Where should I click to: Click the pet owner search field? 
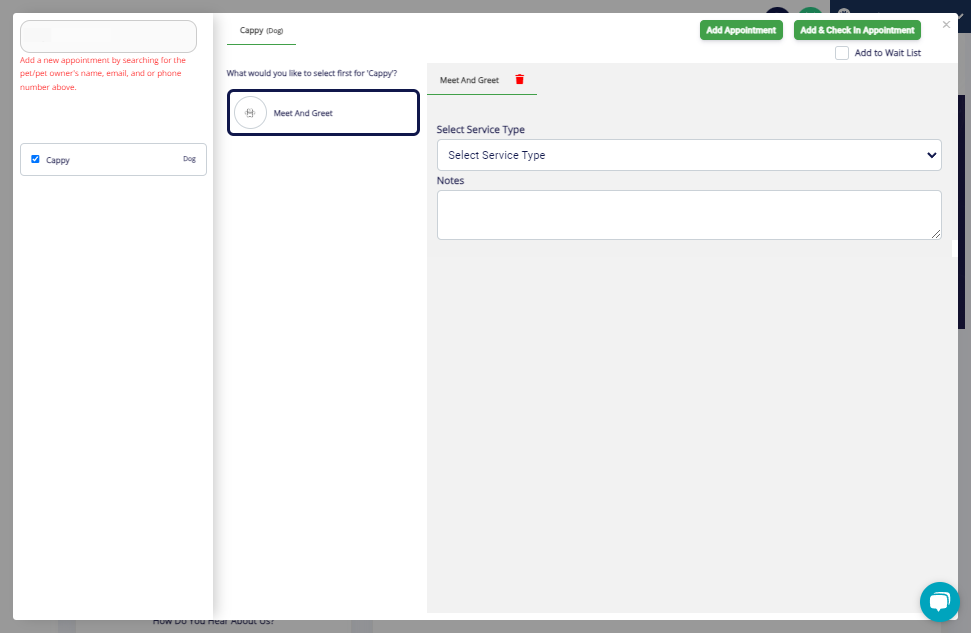tap(108, 37)
